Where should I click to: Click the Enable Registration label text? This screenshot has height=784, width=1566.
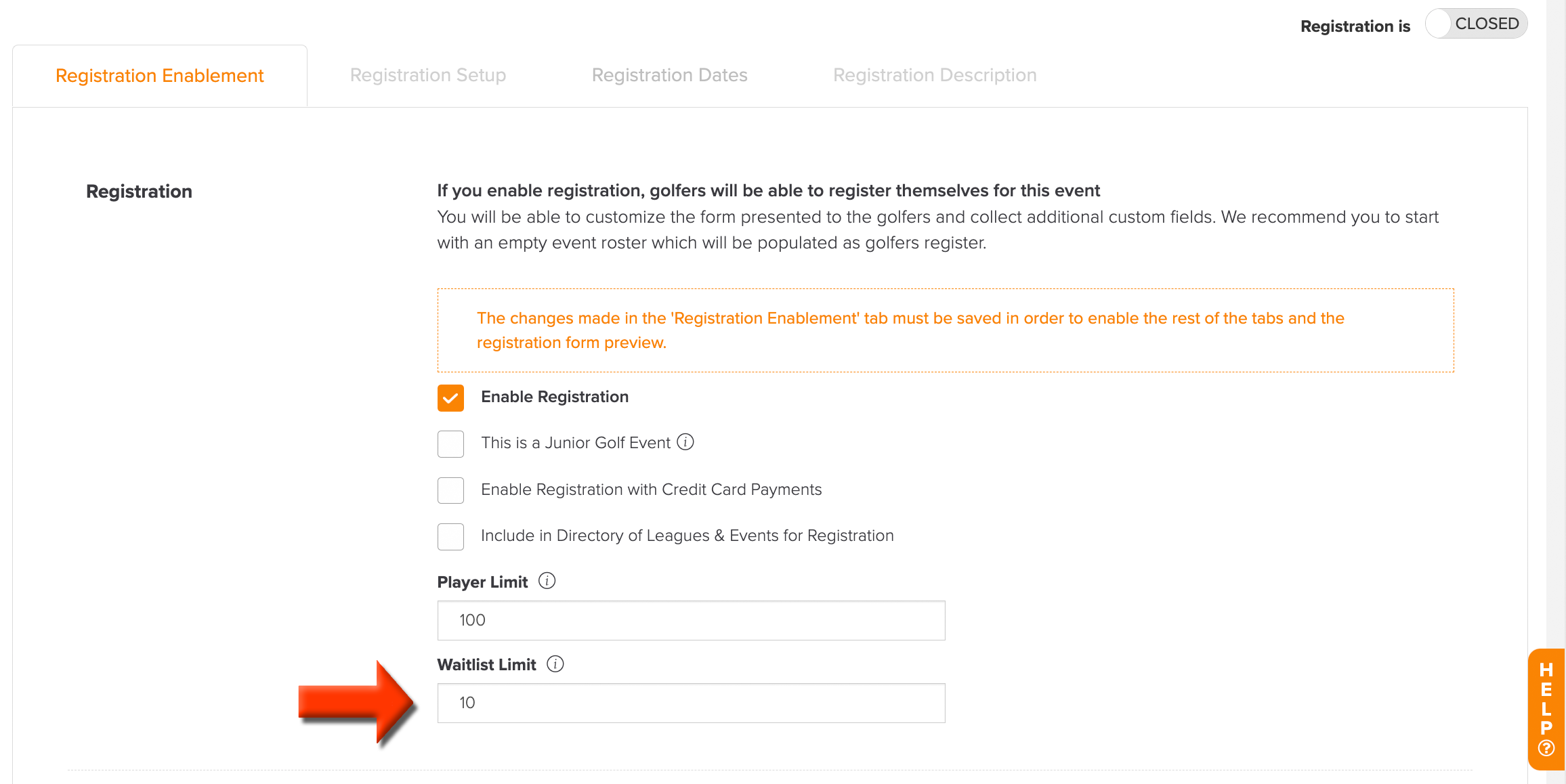click(x=555, y=397)
